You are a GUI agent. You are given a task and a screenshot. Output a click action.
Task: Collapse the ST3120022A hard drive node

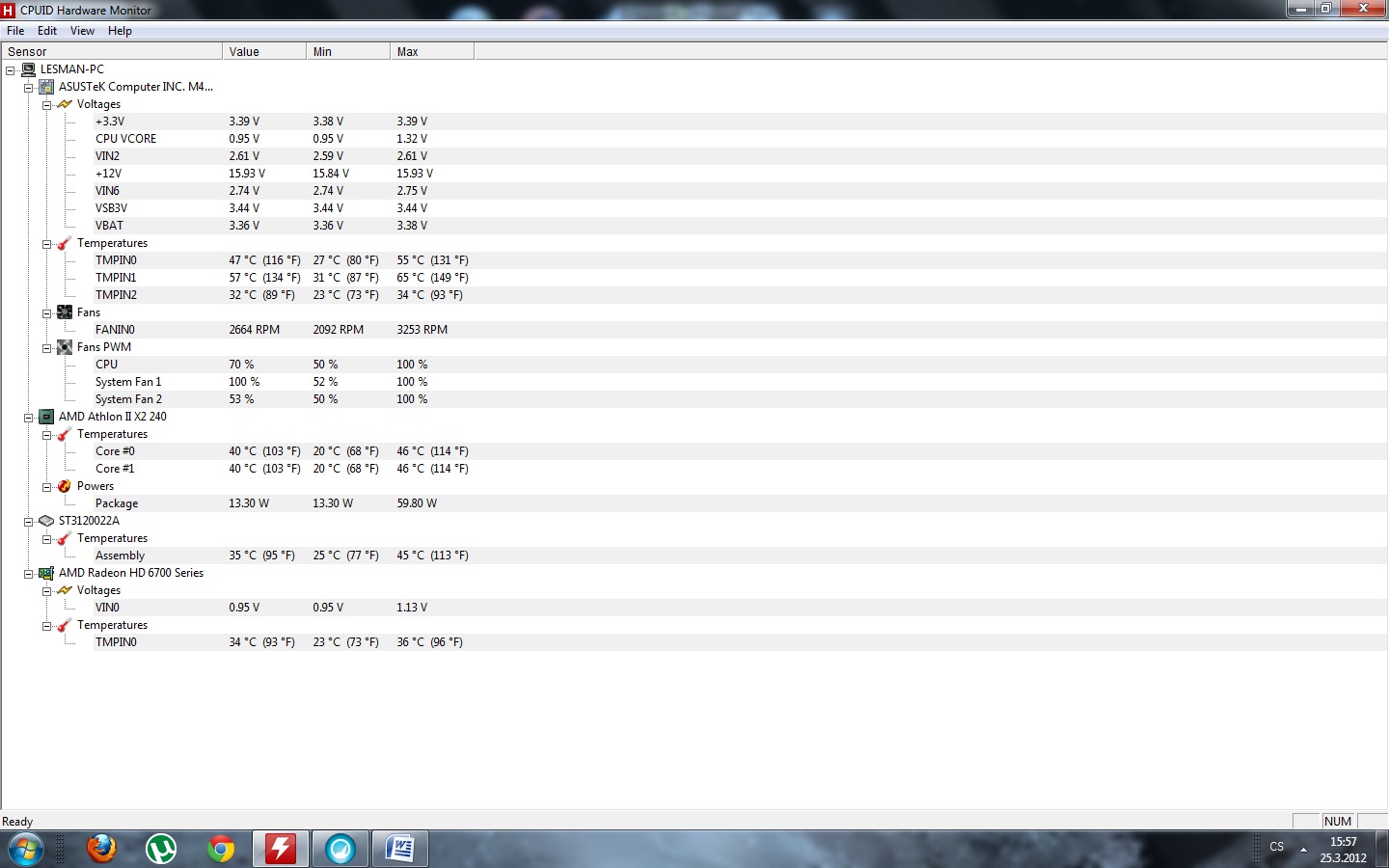[x=29, y=522]
